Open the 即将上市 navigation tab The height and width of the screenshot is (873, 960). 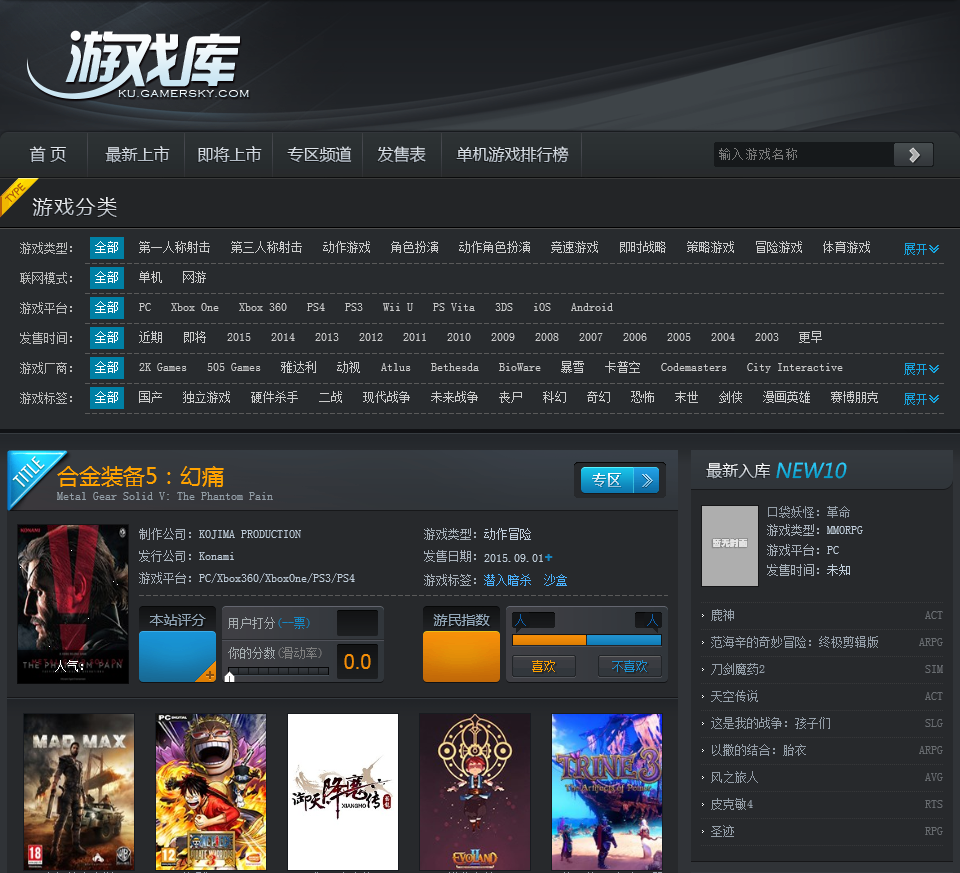point(229,154)
